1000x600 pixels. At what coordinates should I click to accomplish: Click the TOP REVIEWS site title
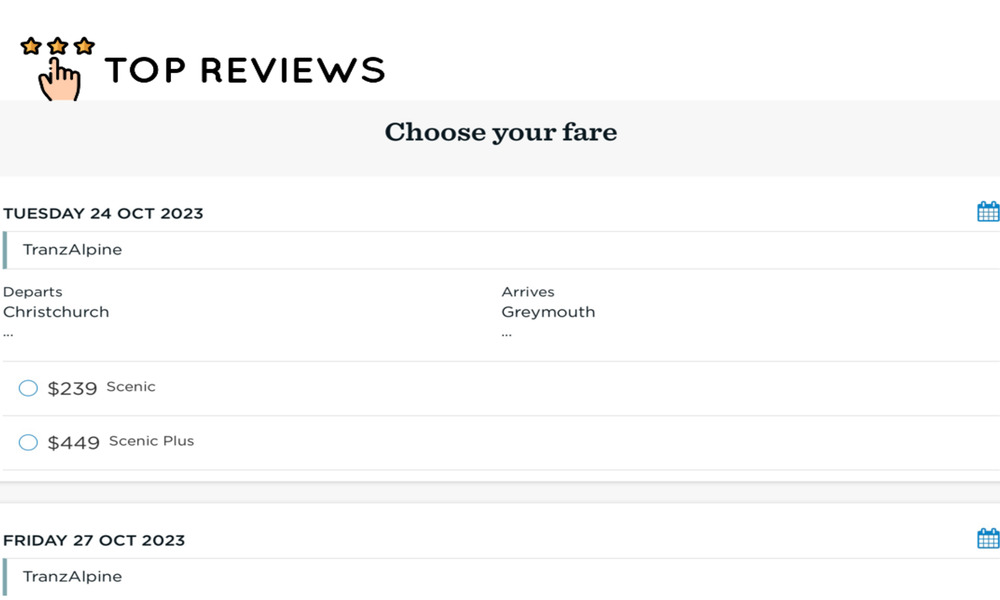(245, 70)
